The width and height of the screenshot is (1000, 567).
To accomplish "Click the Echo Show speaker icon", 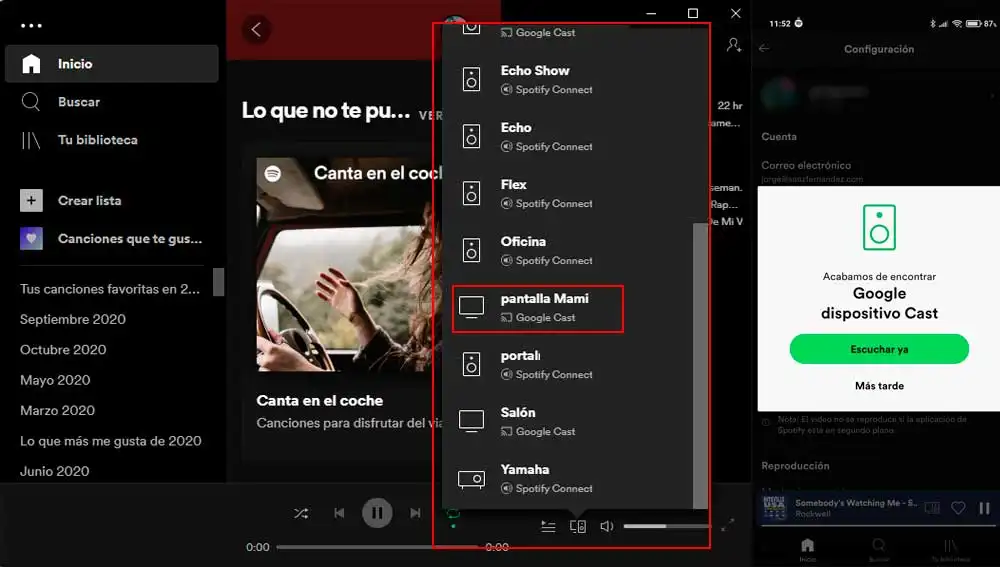I will pyautogui.click(x=471, y=79).
